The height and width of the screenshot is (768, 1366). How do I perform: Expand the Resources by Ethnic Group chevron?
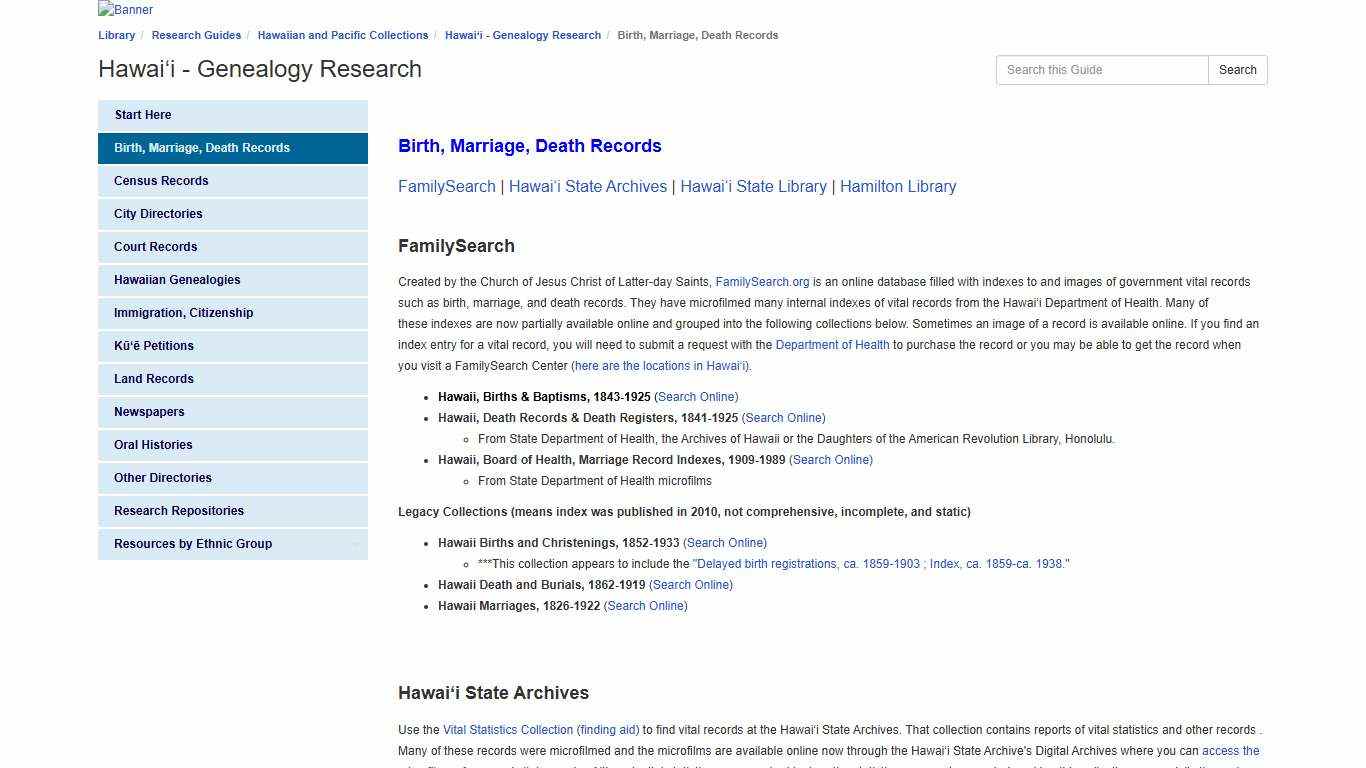355,544
